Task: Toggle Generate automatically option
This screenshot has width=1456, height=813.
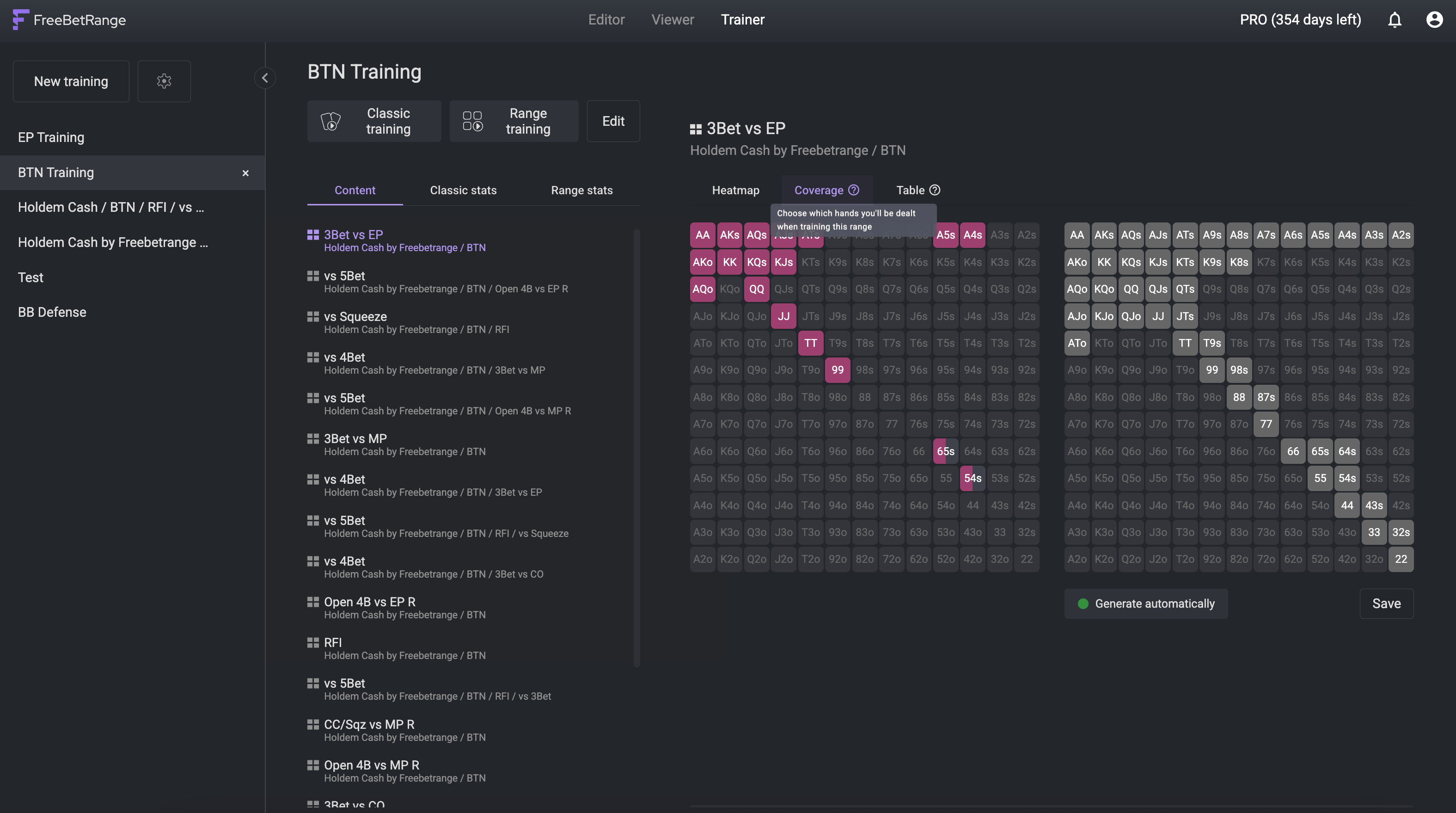Action: click(1146, 604)
